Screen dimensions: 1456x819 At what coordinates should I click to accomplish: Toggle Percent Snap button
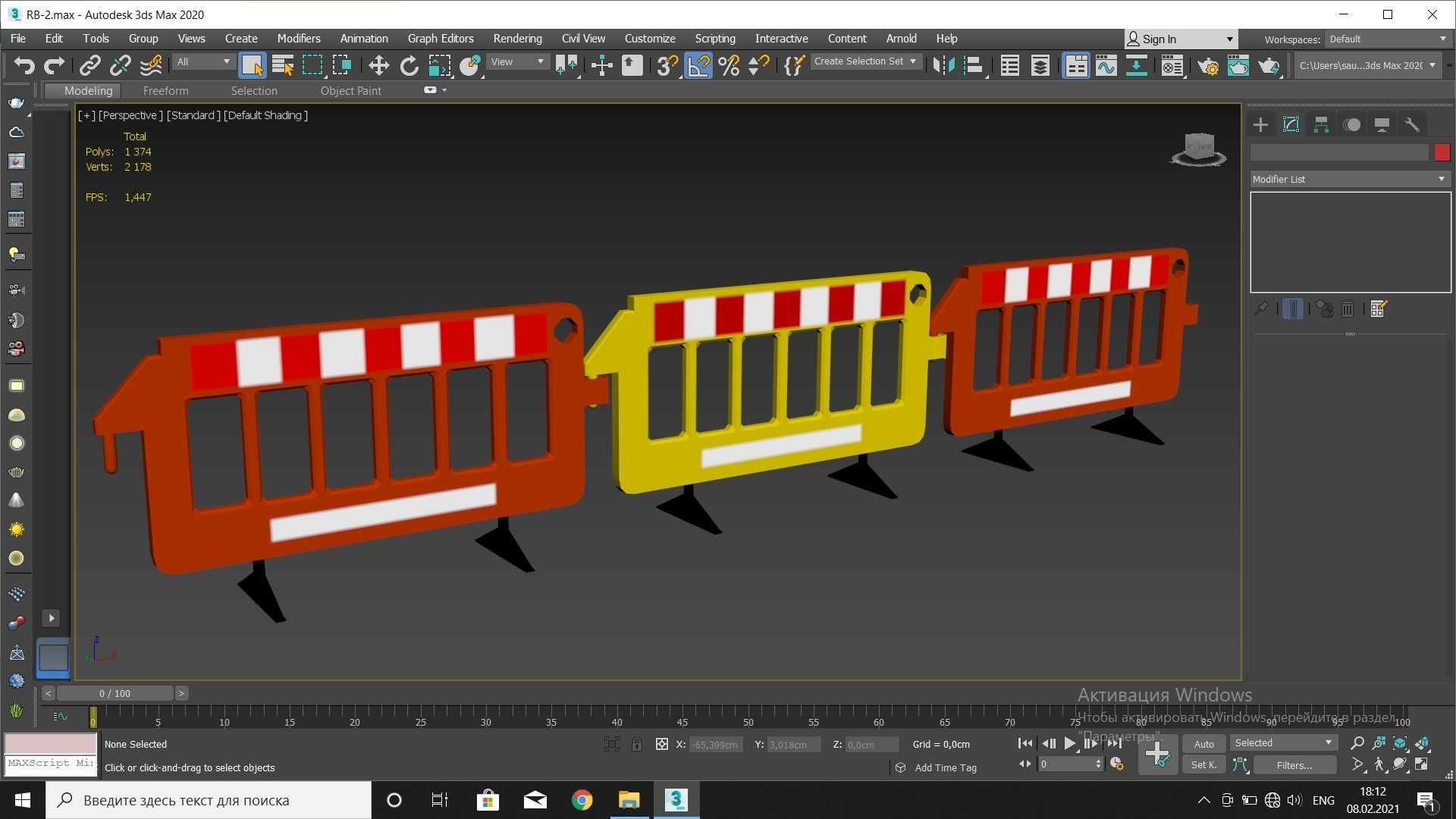coord(729,66)
